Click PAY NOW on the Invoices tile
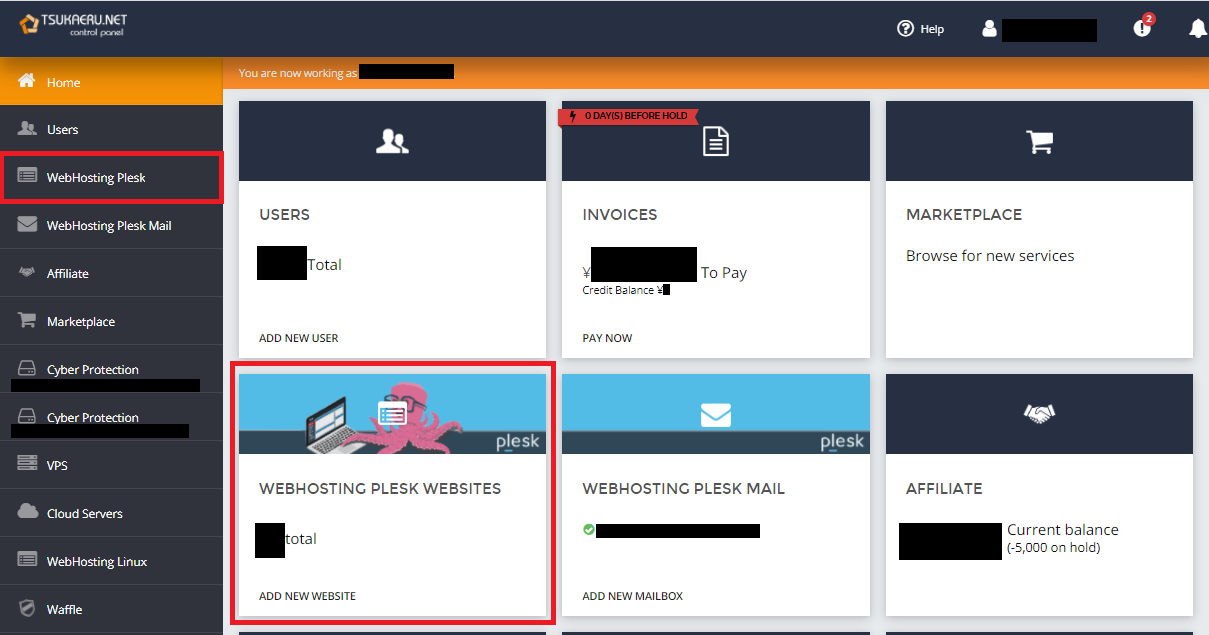This screenshot has height=635, width=1209. [606, 337]
